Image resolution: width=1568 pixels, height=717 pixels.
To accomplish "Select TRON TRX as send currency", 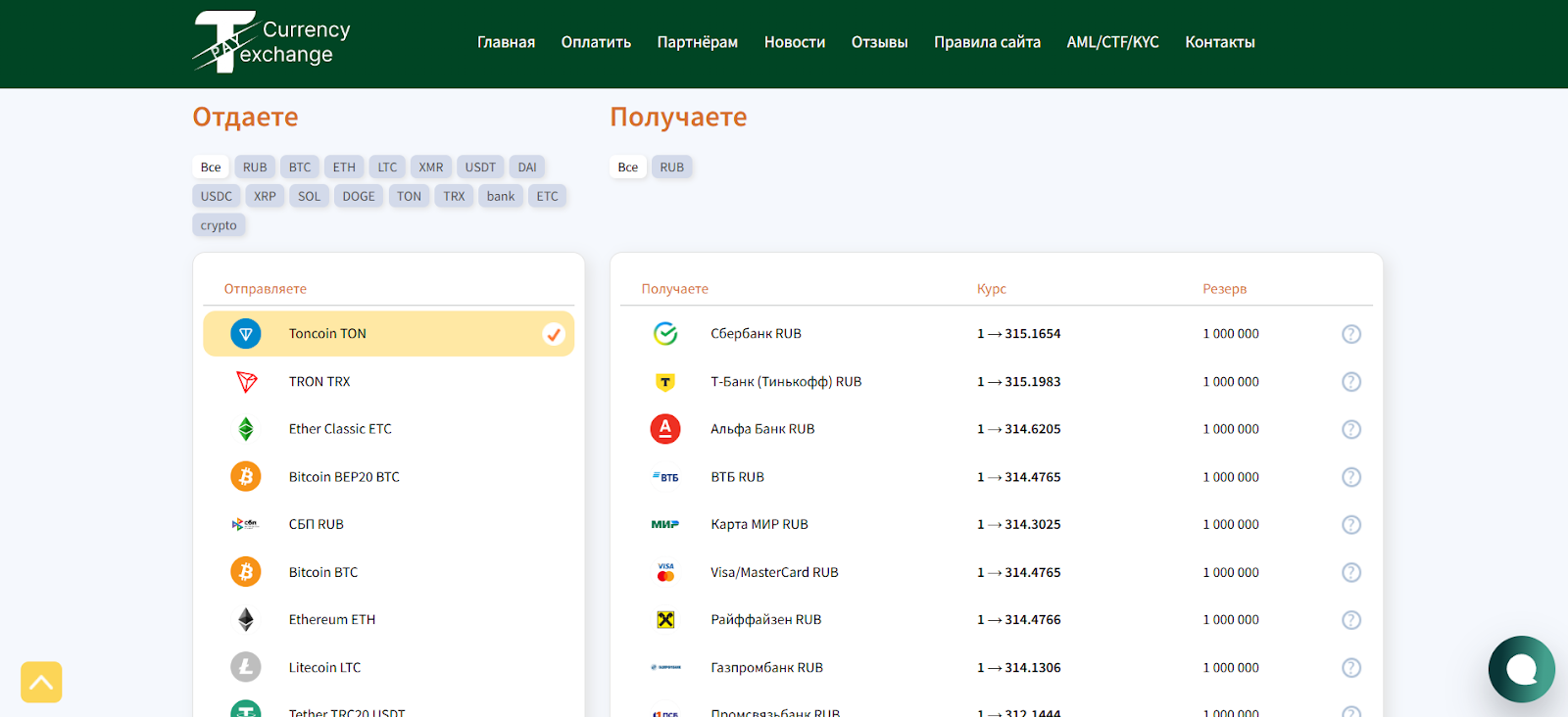I will 389,382.
